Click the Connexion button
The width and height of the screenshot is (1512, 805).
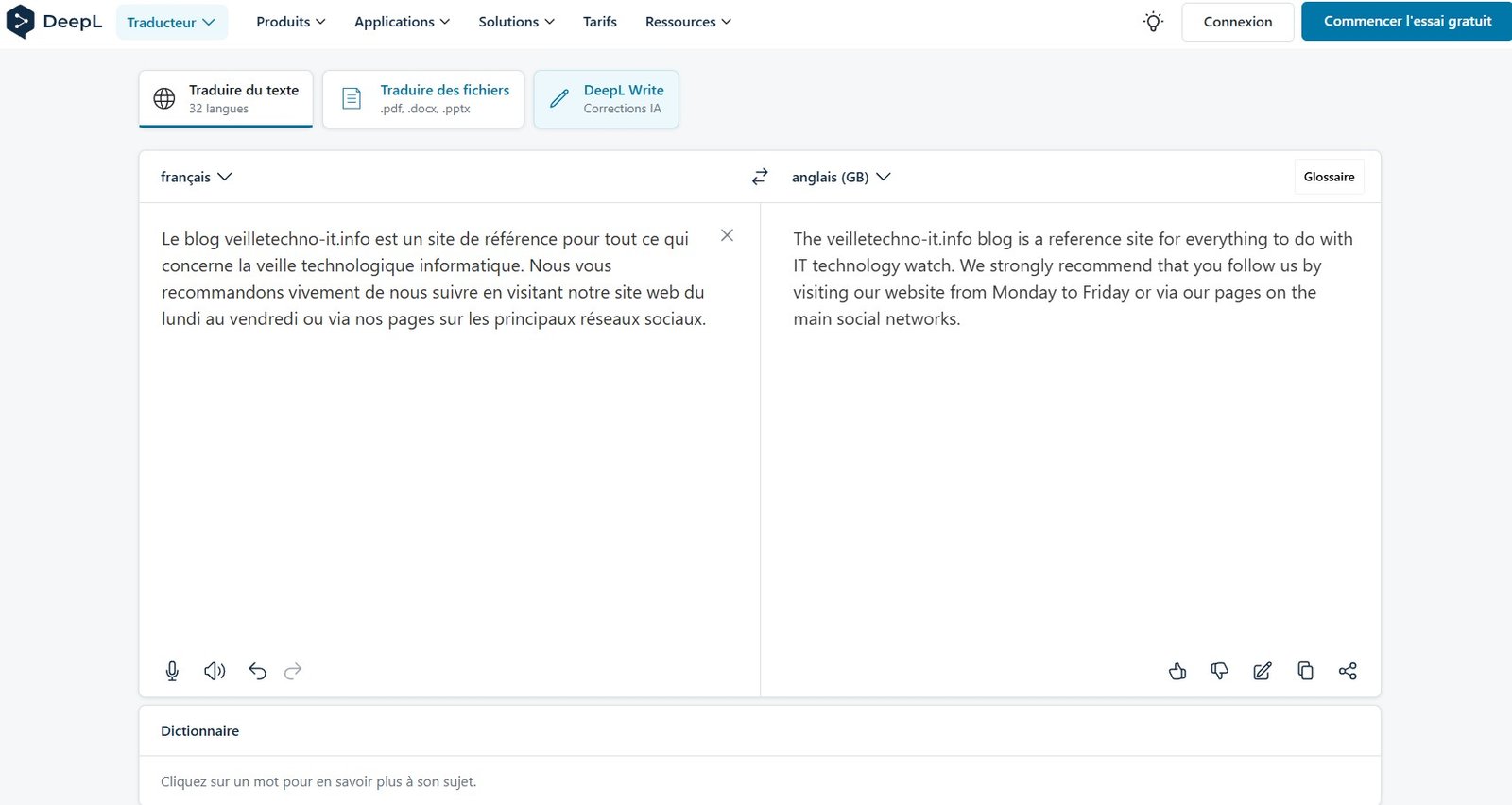click(x=1238, y=22)
